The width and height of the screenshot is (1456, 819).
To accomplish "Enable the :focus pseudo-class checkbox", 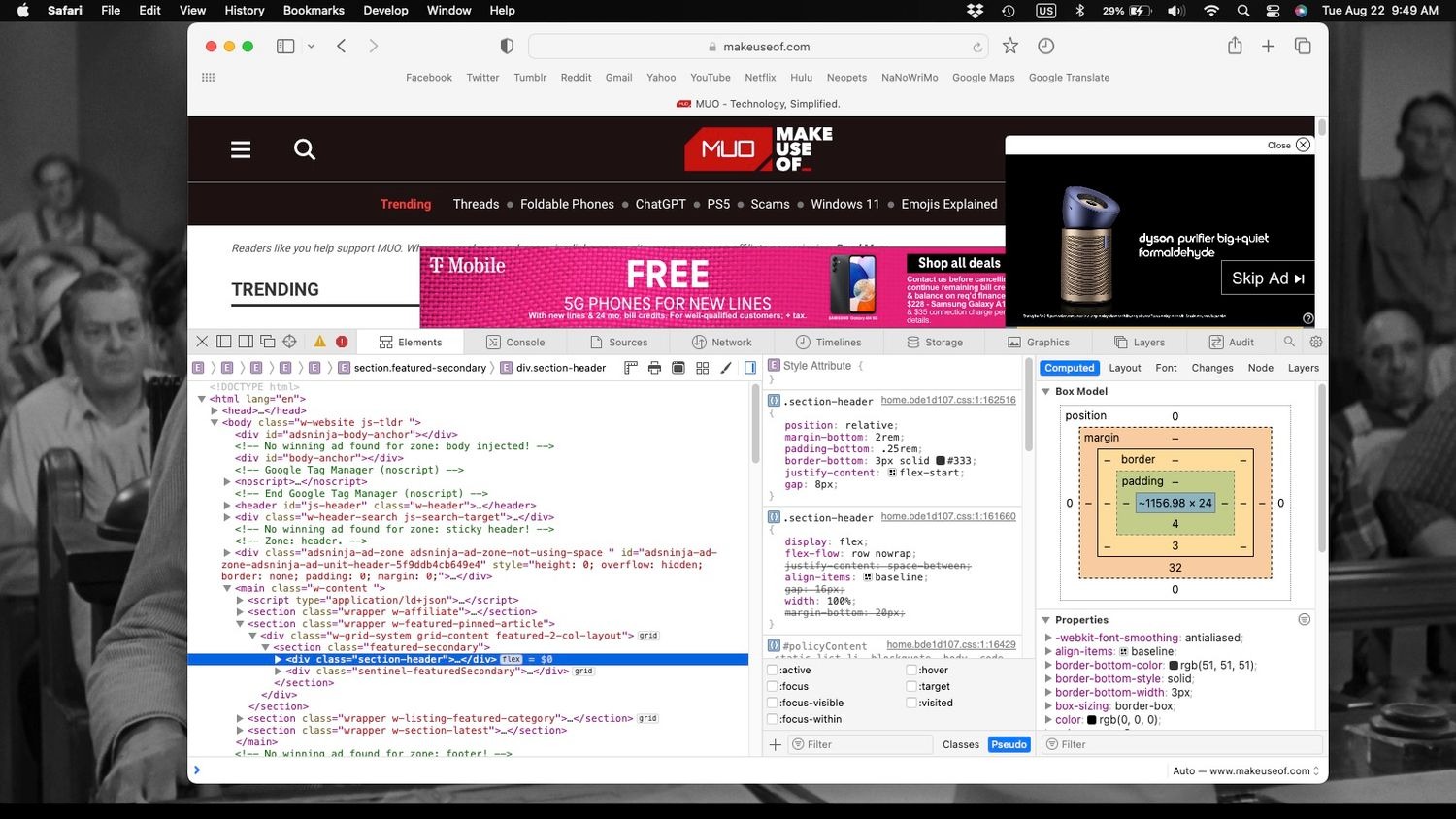I will pos(773,686).
